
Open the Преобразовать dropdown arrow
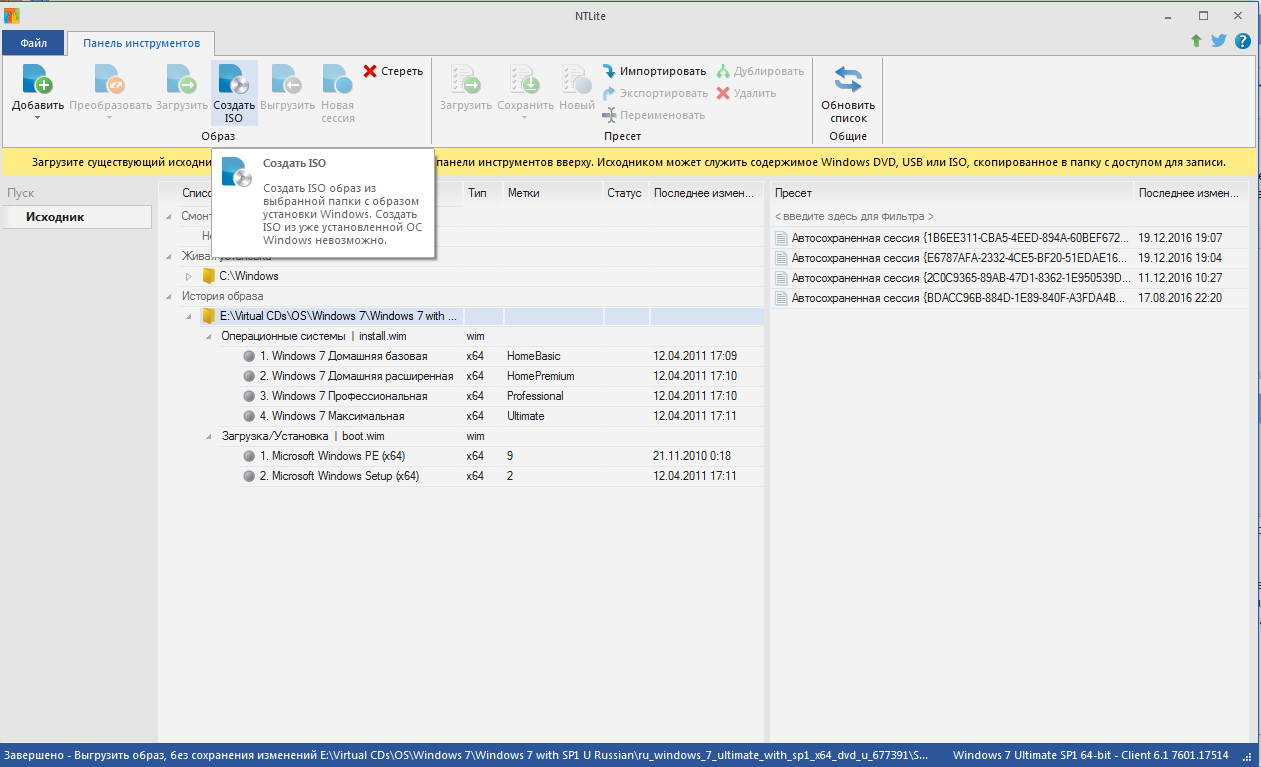[x=110, y=118]
